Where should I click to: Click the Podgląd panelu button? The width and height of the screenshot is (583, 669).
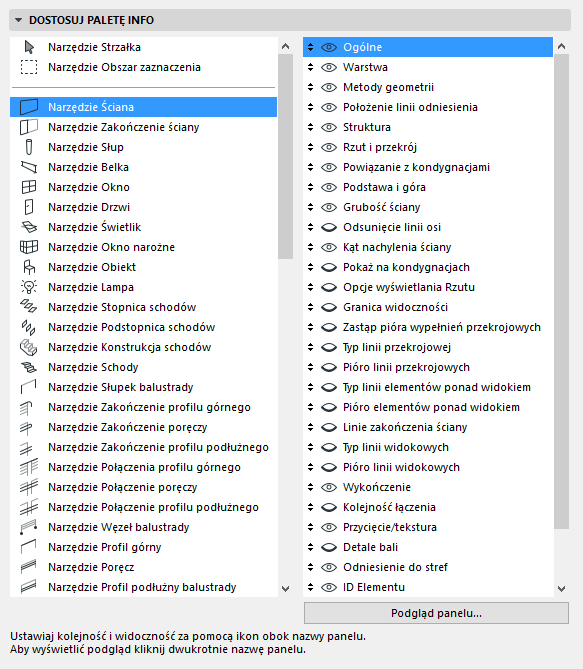click(x=436, y=613)
